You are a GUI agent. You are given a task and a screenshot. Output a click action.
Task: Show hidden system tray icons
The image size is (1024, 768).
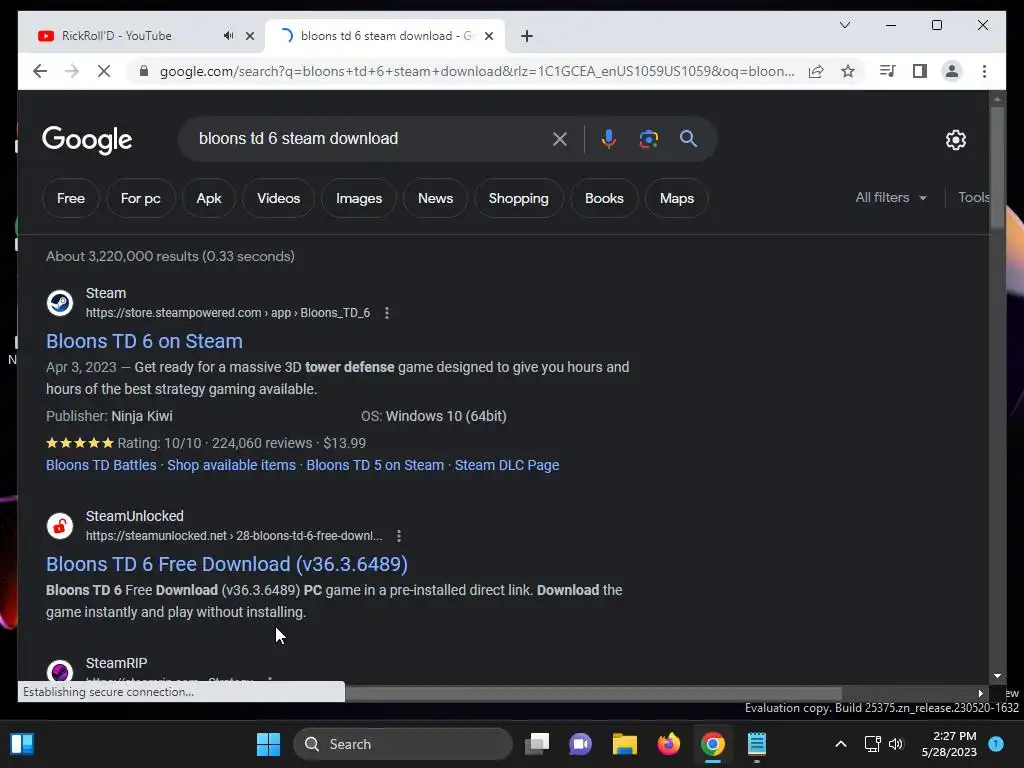840,744
